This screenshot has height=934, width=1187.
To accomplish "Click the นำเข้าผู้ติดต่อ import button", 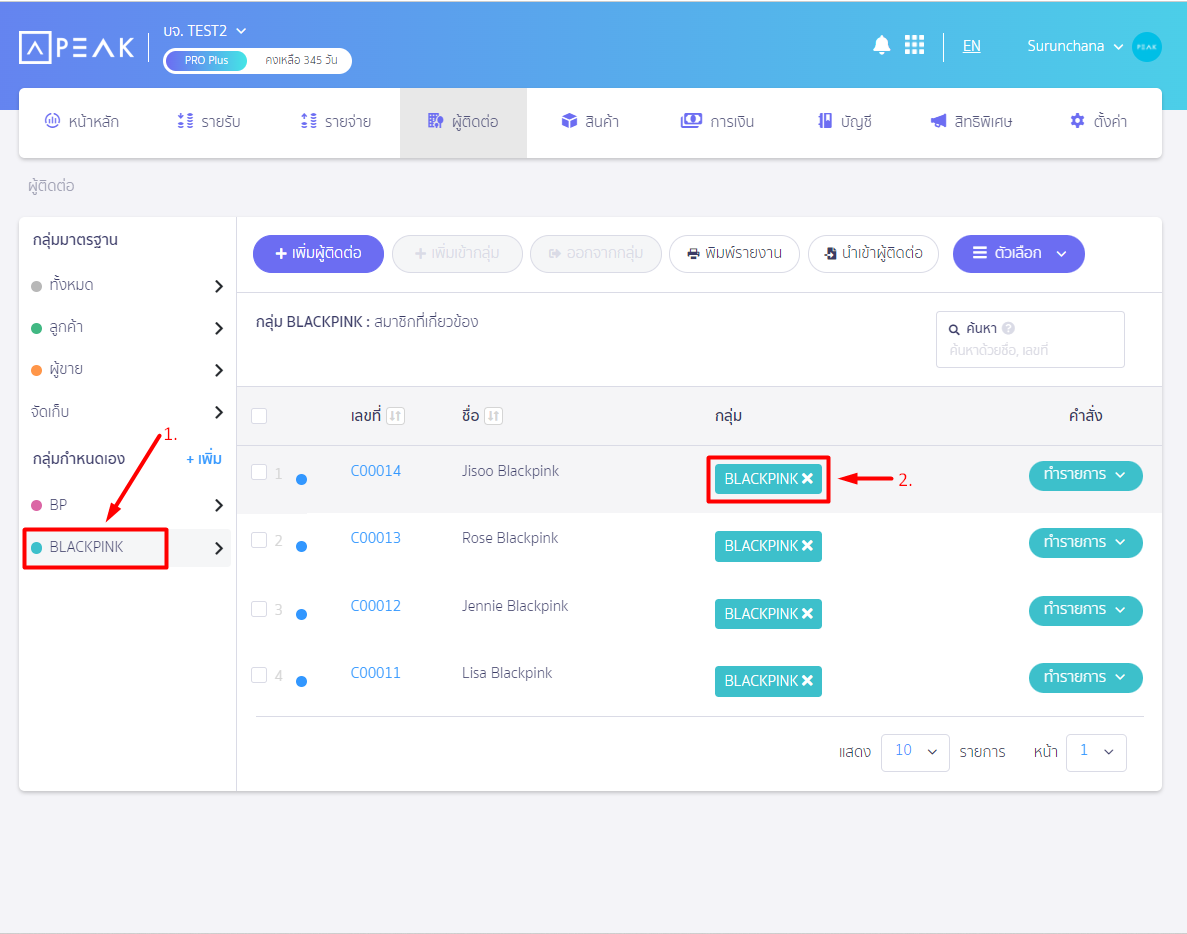I will tap(874, 254).
